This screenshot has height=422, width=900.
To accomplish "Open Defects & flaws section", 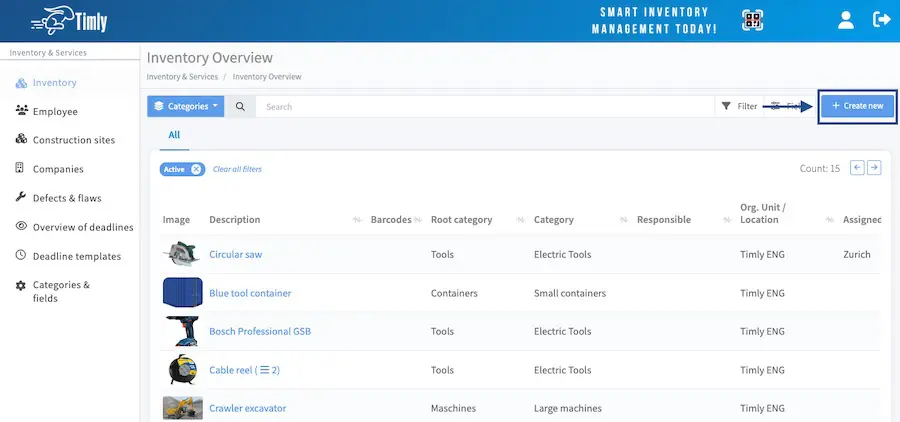I will (x=67, y=198).
